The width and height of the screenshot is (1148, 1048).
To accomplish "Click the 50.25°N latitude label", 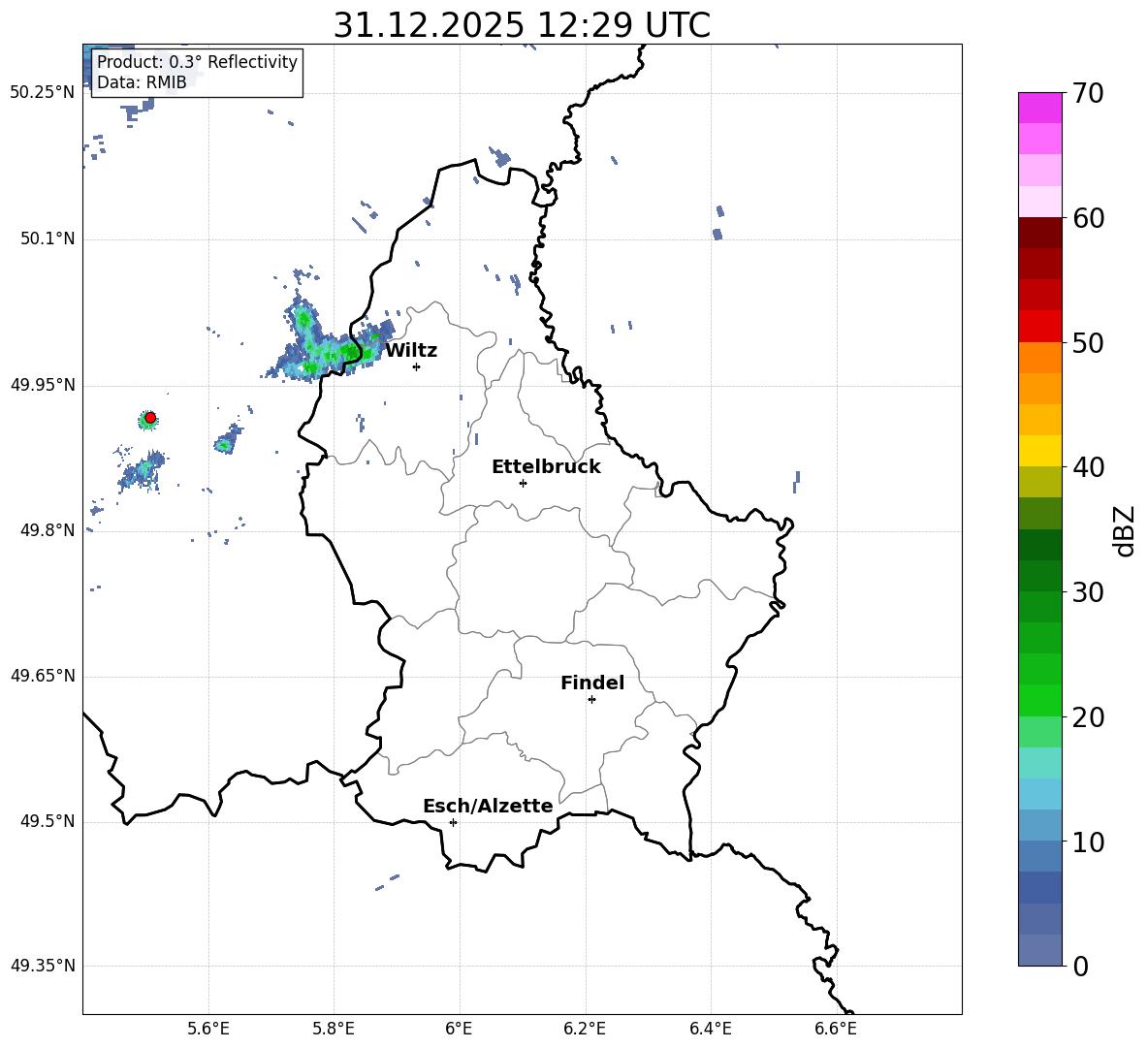I will click(x=43, y=93).
